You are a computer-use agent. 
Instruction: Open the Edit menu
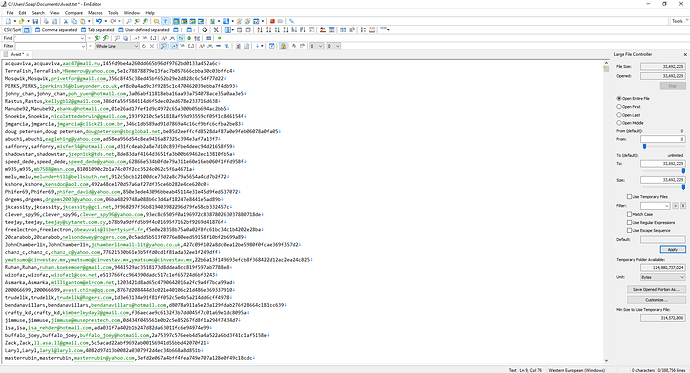[22, 13]
